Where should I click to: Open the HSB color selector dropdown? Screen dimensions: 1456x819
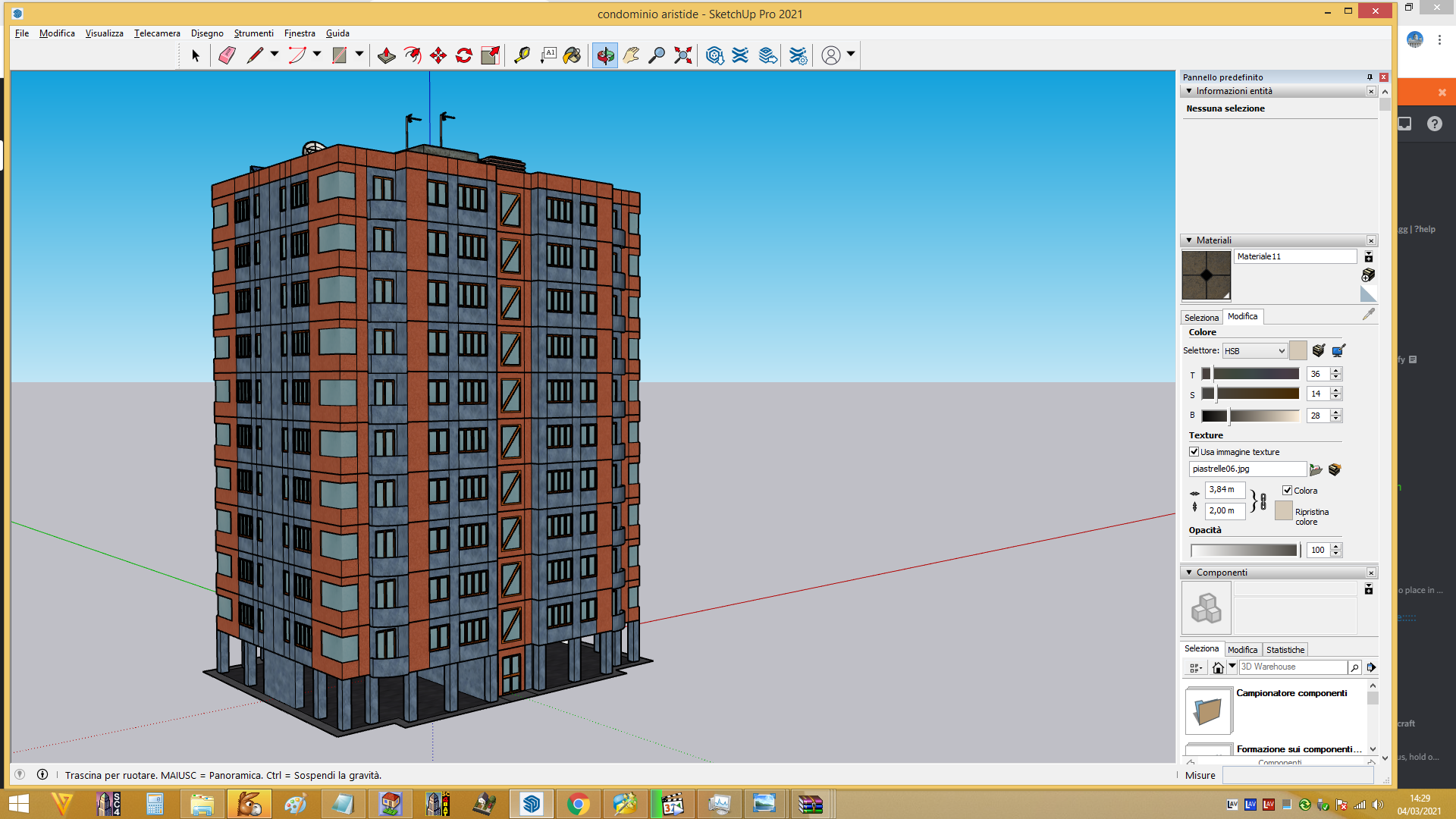[1255, 351]
